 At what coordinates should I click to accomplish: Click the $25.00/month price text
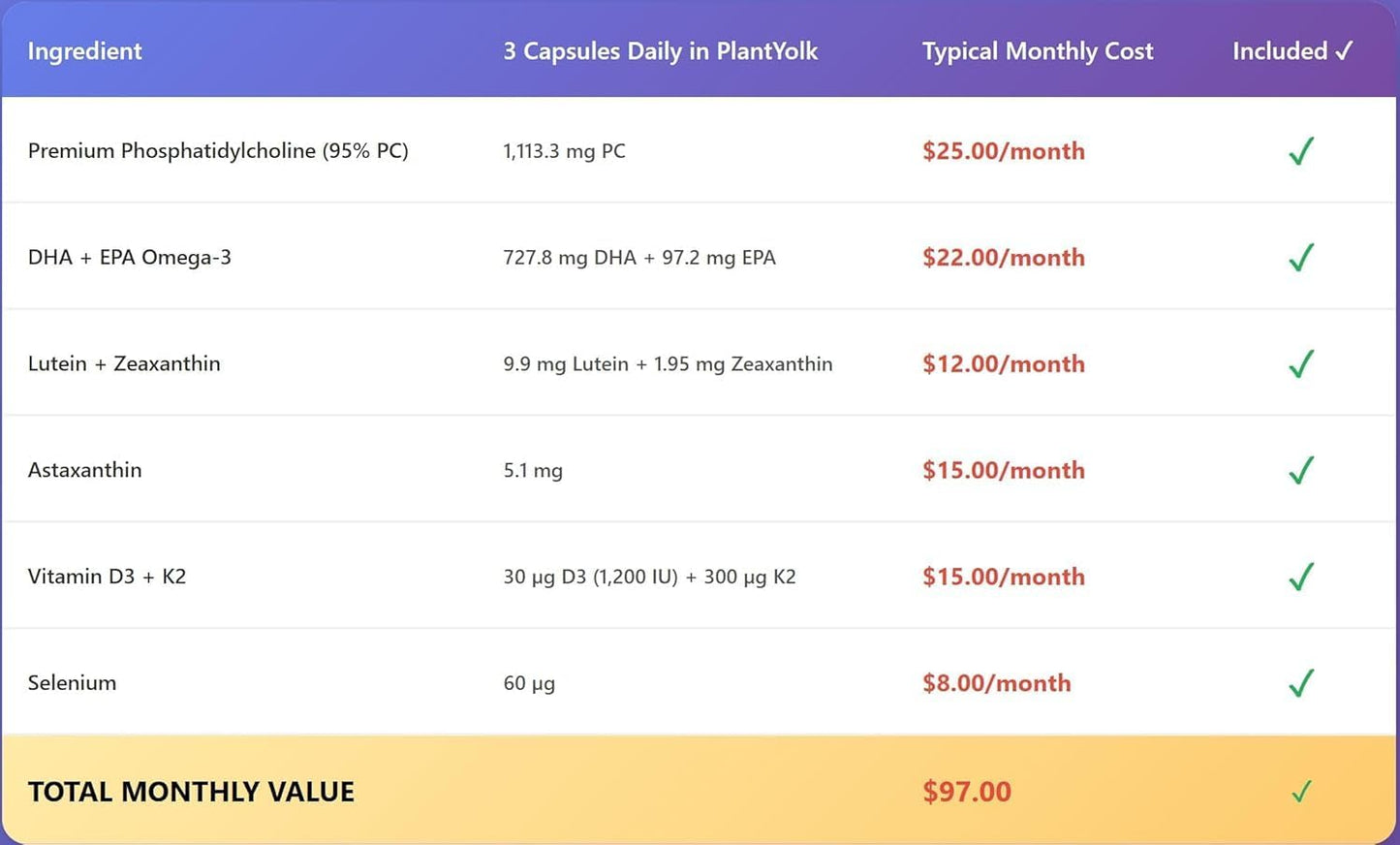click(1003, 151)
